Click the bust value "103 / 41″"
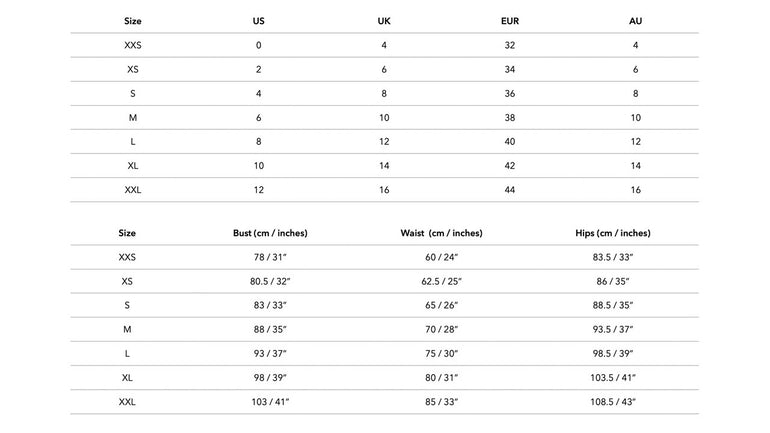This screenshot has width=770, height=433. coord(270,402)
